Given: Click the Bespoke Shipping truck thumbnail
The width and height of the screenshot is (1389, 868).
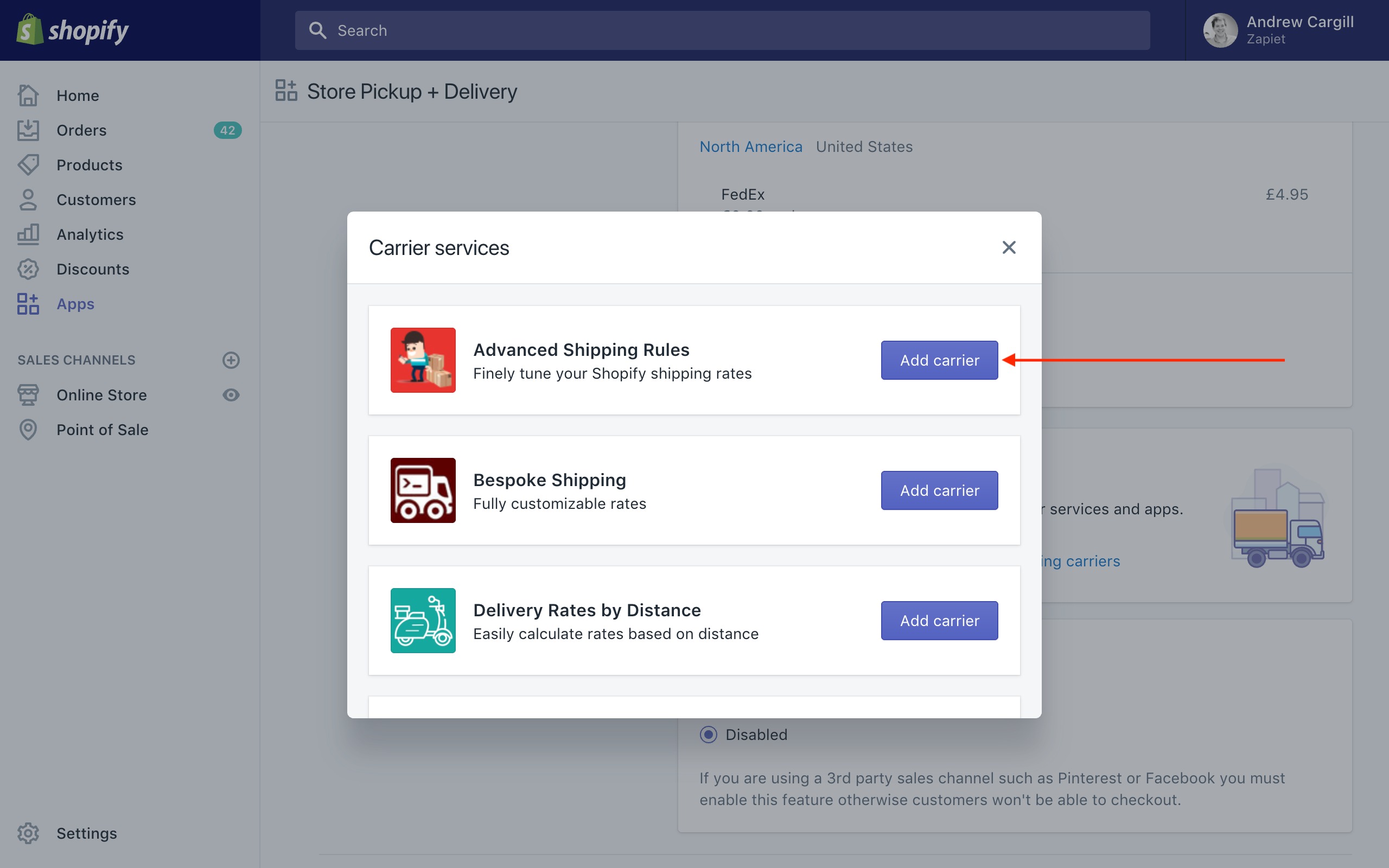Looking at the screenshot, I should pos(423,490).
